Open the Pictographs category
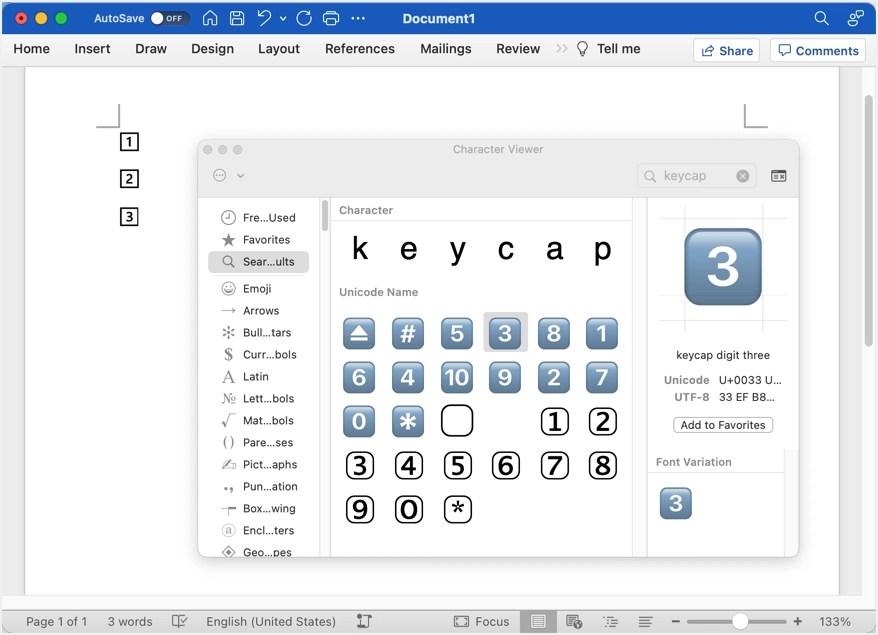 pos(258,464)
